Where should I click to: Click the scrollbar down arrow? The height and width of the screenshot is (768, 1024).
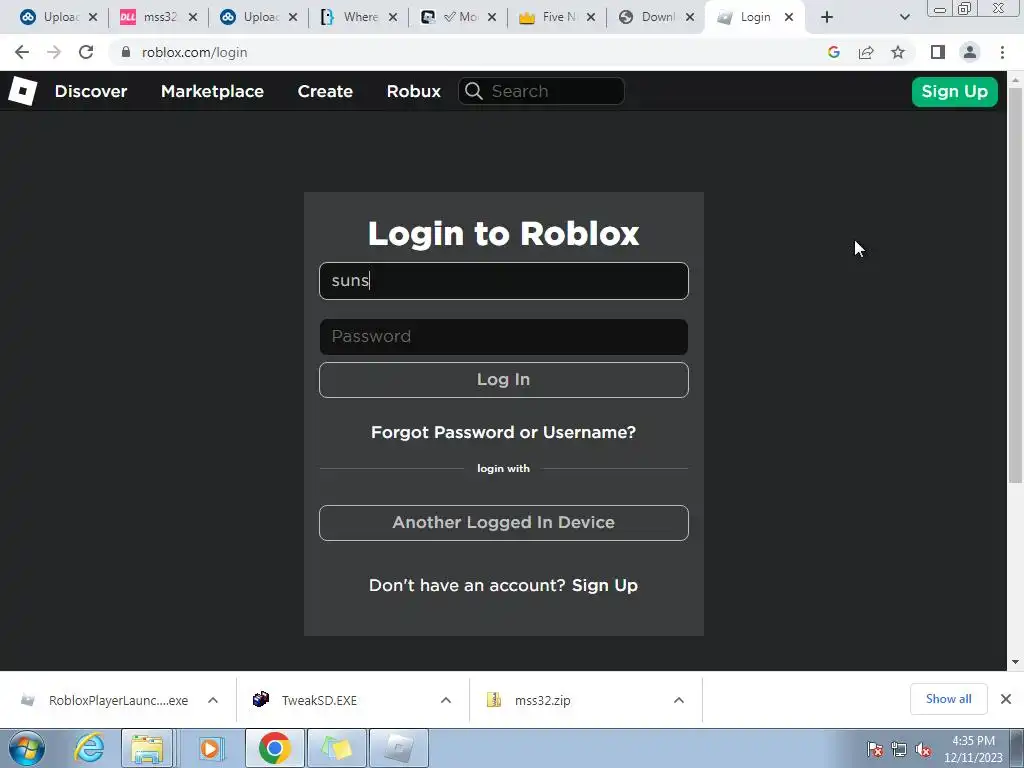click(1015, 662)
